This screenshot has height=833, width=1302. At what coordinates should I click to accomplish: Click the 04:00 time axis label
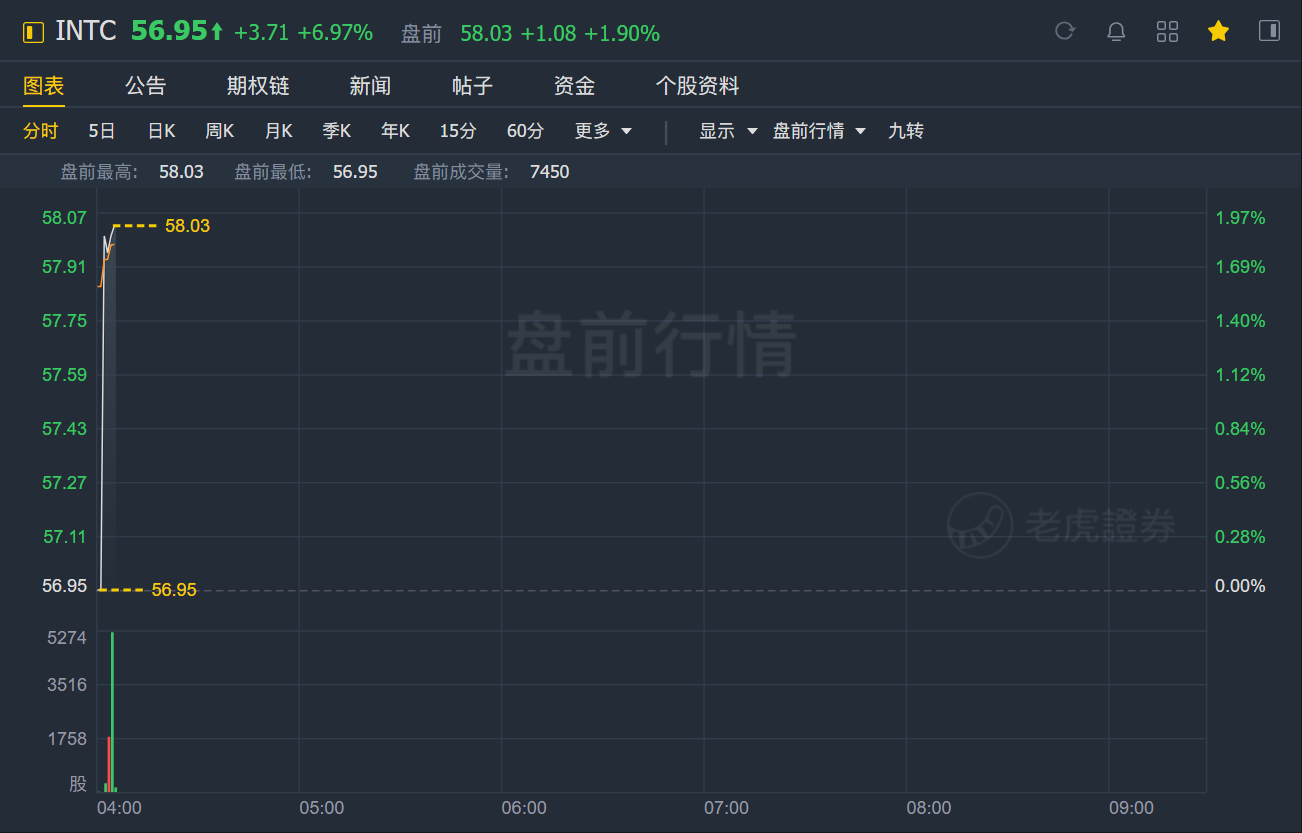tap(119, 808)
